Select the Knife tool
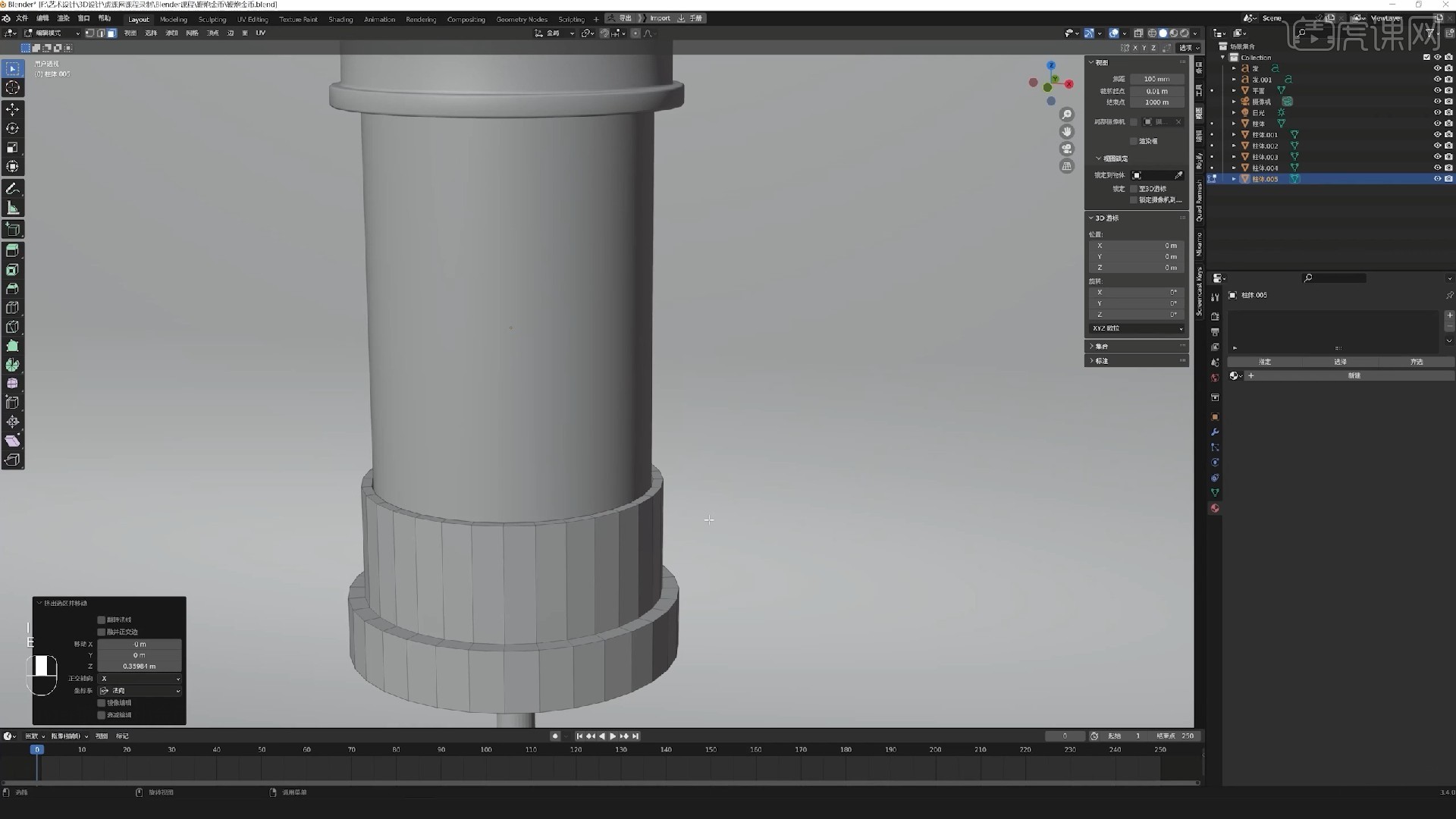 tap(13, 327)
